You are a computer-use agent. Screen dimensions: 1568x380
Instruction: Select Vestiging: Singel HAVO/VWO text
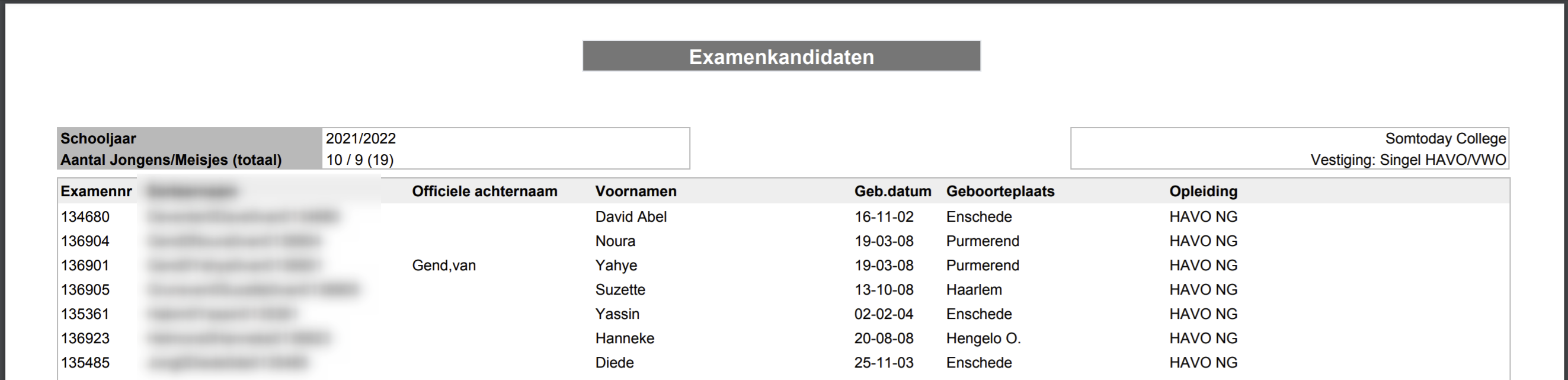tap(1408, 160)
